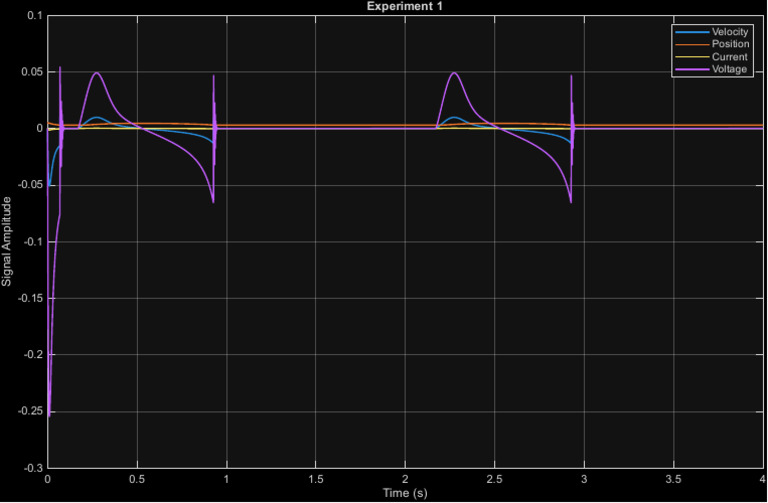Click the 3.5 tick label on time axis
This screenshot has width=768, height=503.
[673, 479]
